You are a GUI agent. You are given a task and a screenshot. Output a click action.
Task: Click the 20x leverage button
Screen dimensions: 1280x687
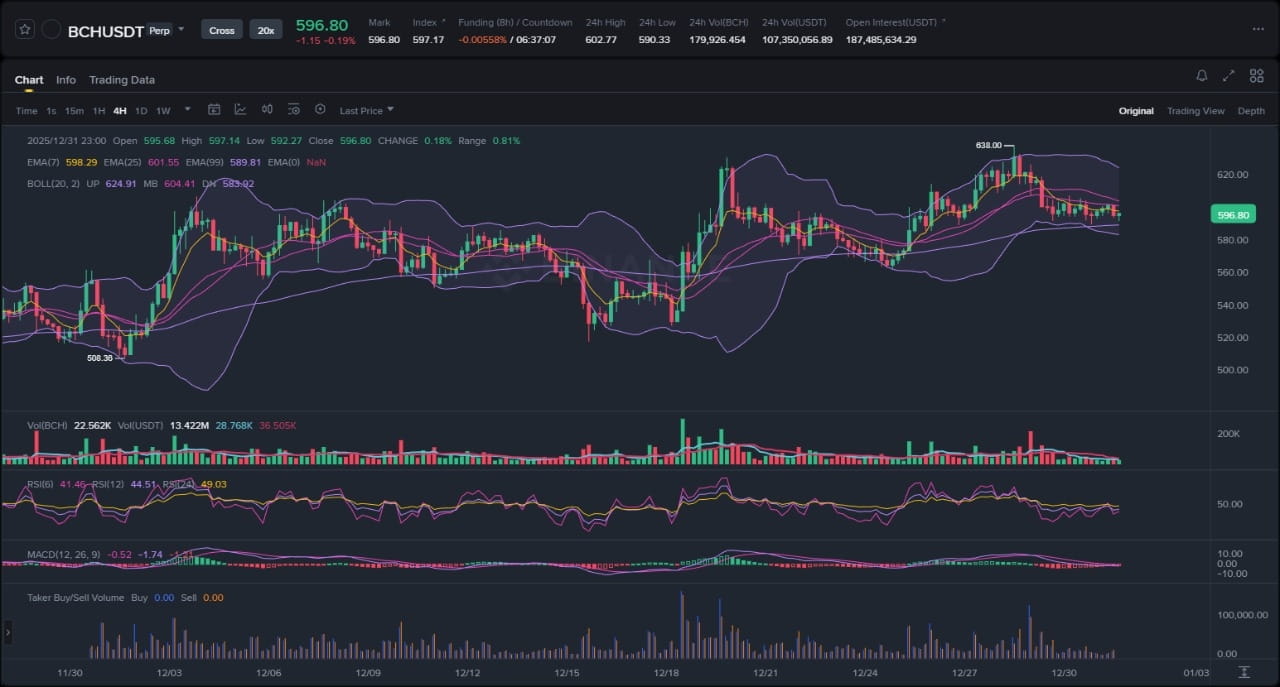[266, 30]
